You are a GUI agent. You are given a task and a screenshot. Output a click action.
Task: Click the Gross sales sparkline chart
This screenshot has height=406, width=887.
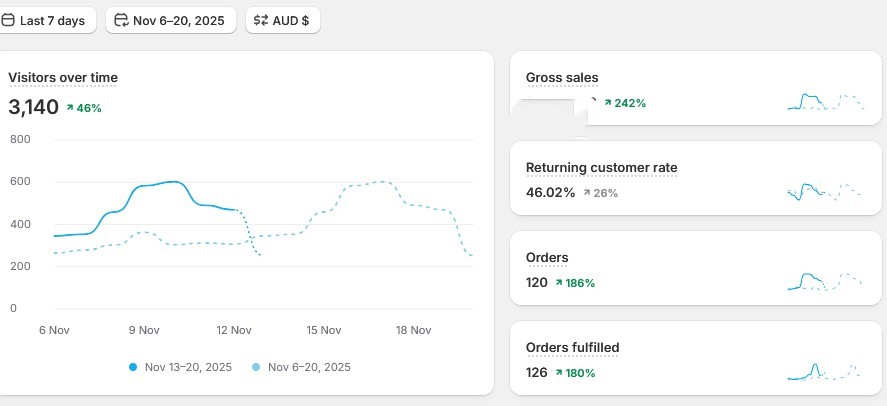[x=825, y=101]
